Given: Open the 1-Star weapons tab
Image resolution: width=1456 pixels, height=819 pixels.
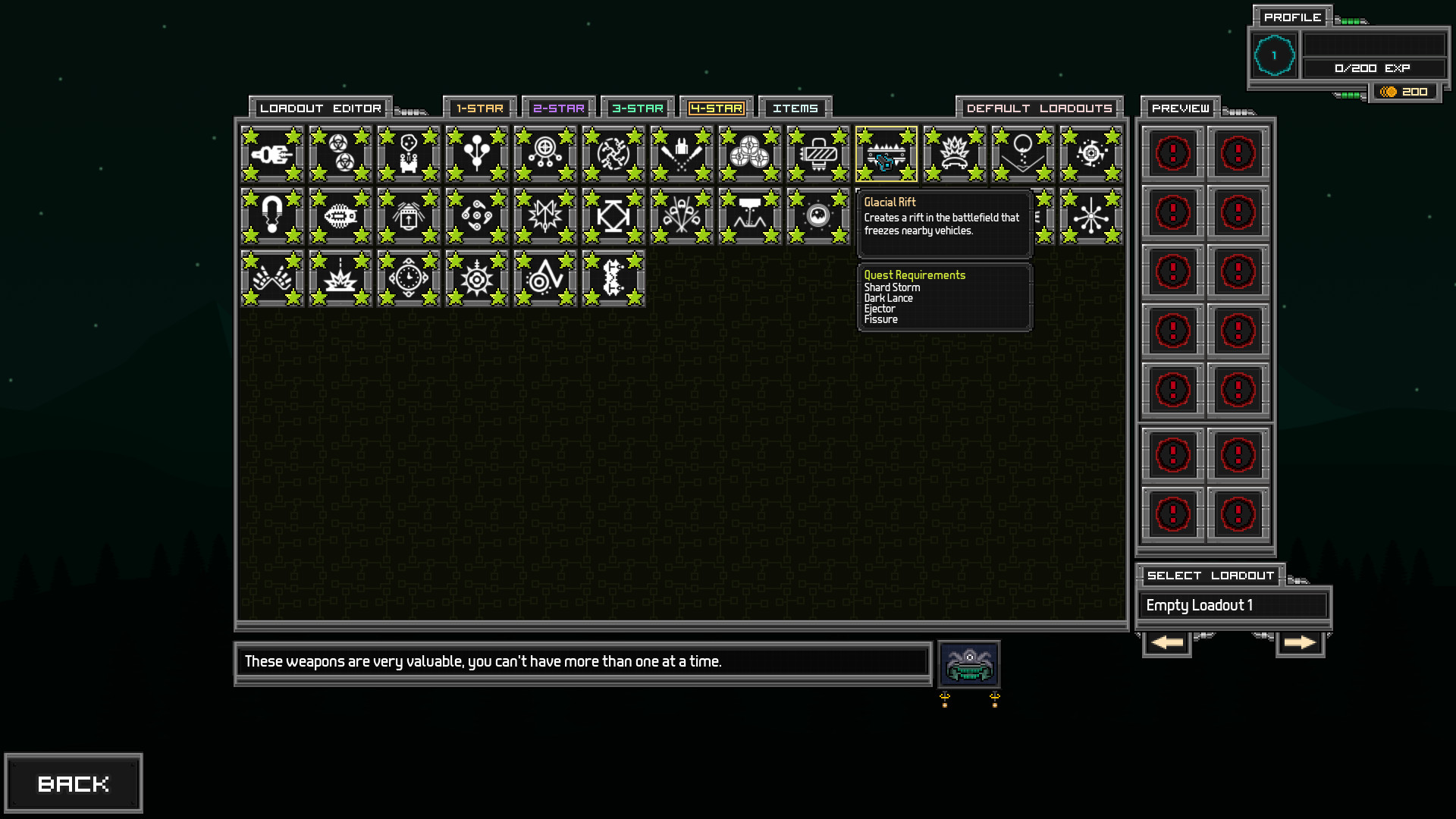Looking at the screenshot, I should 480,108.
